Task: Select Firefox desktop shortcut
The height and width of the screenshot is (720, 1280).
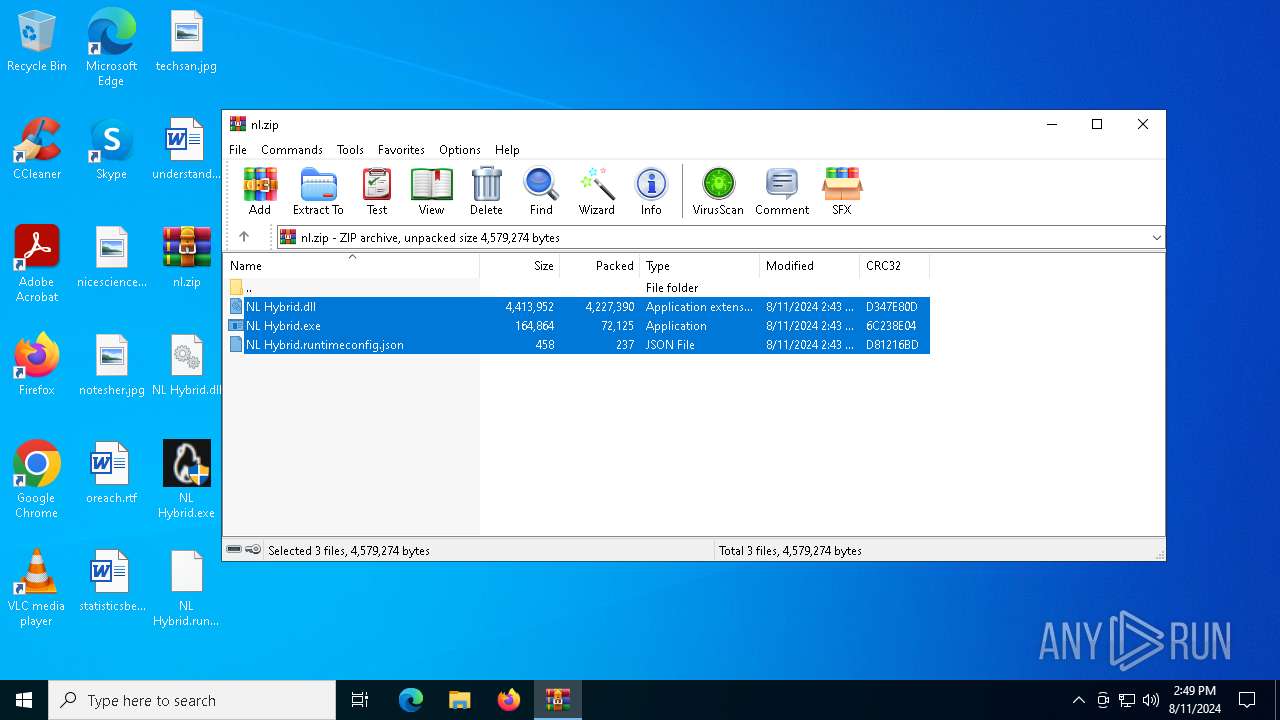Action: (x=37, y=366)
